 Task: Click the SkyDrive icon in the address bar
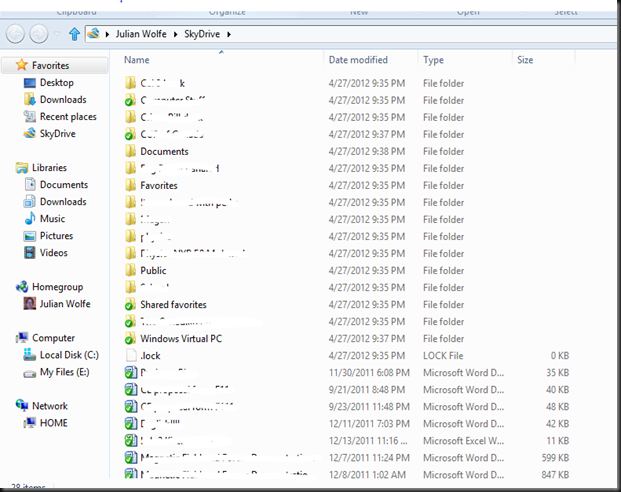pyautogui.click(x=94, y=34)
